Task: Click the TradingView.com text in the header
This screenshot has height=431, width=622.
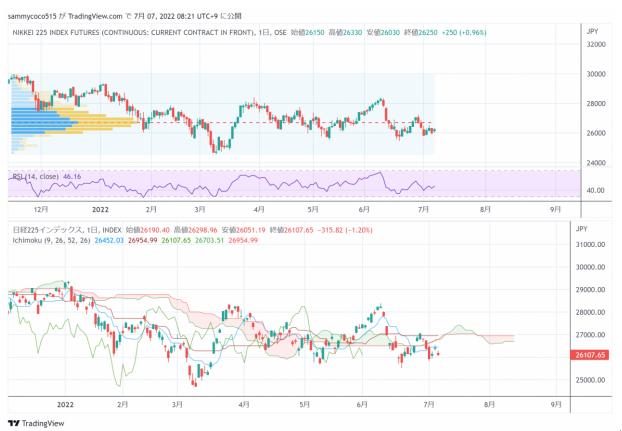Action: tap(95, 16)
